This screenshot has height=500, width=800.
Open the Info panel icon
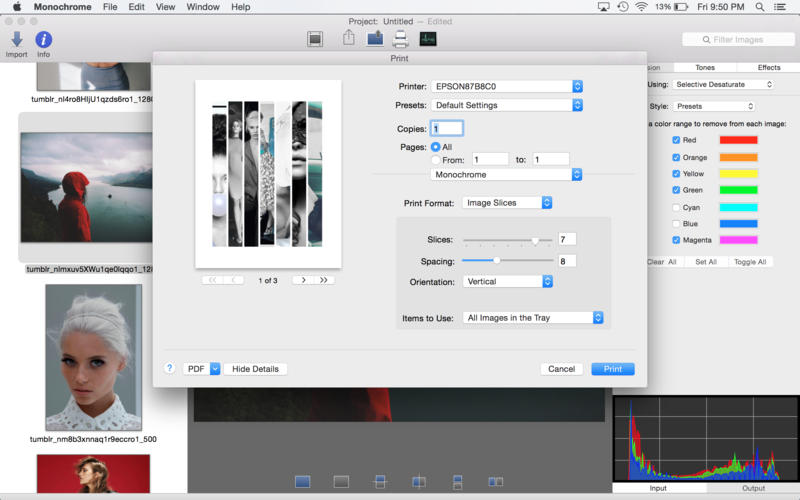[44, 40]
